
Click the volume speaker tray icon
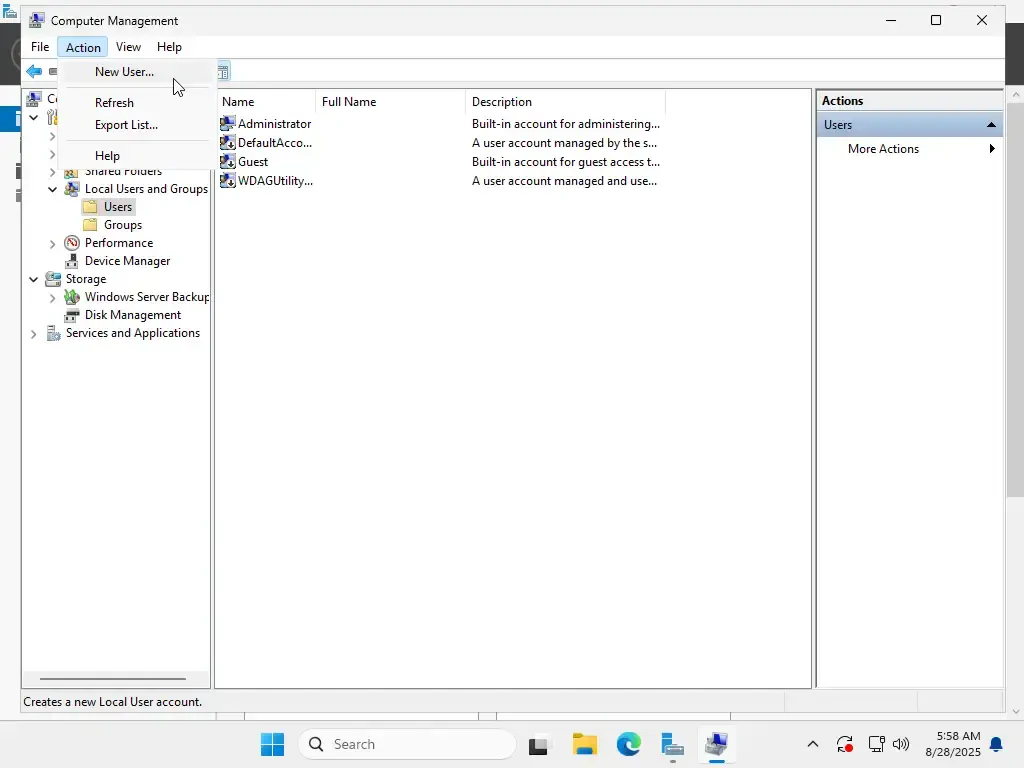coord(901,744)
